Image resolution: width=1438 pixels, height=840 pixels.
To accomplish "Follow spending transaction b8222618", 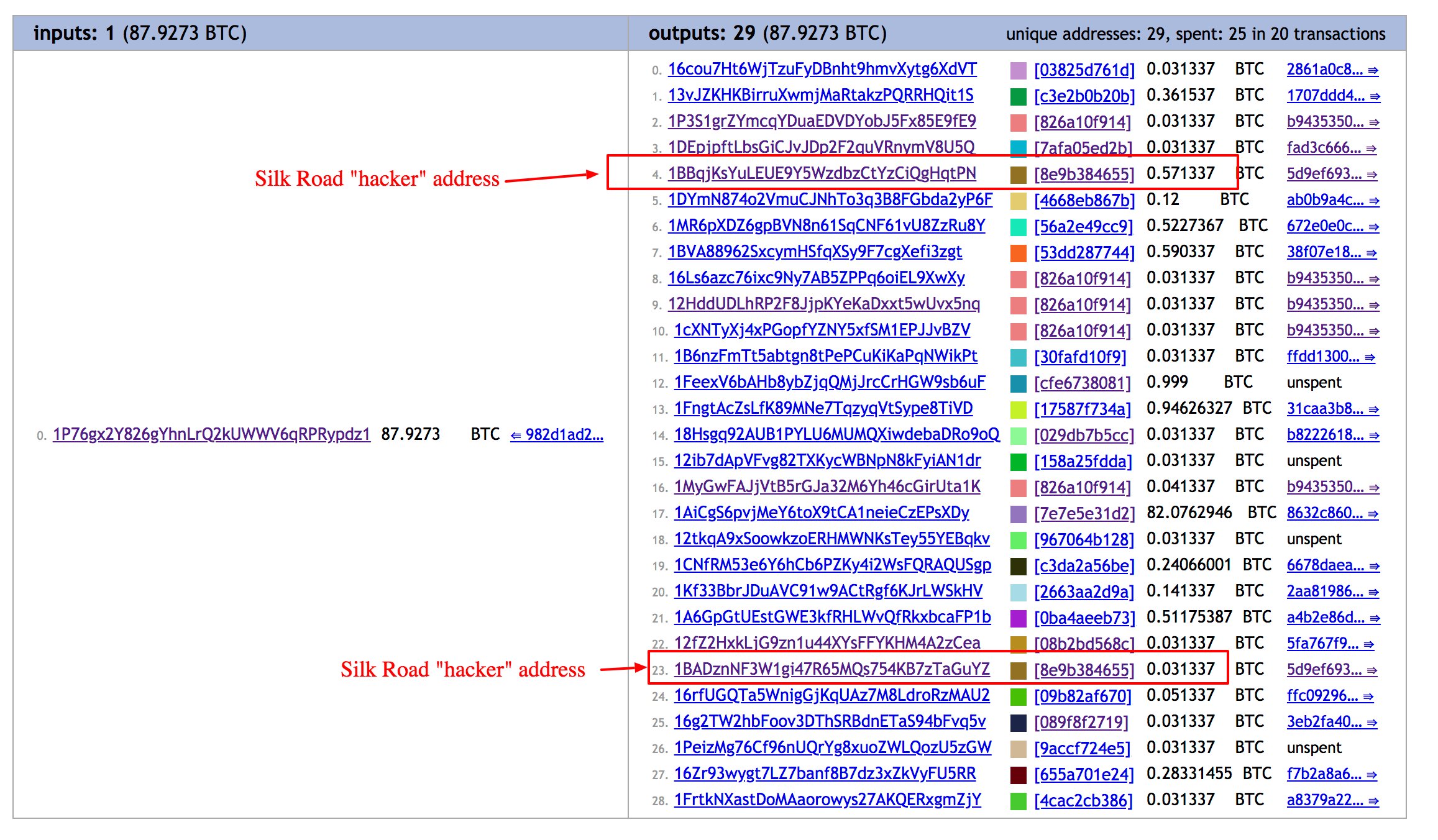I will [x=1333, y=434].
